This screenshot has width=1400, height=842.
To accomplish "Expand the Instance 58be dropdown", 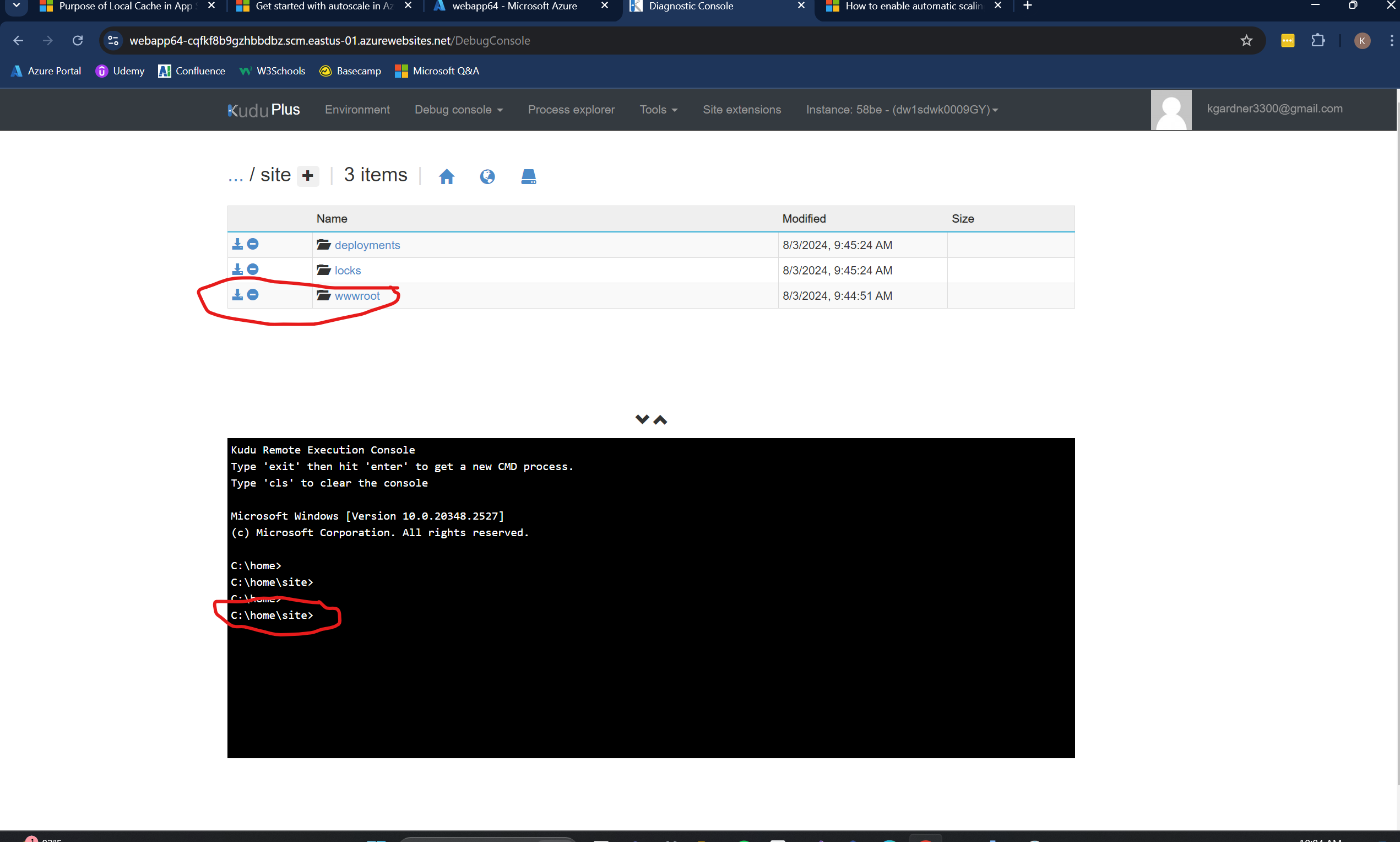I will point(902,110).
